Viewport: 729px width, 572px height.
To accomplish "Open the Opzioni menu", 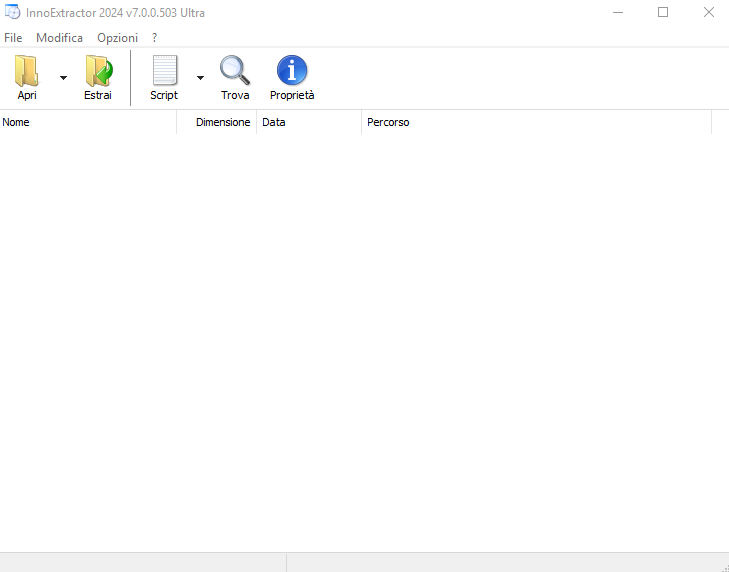I will pyautogui.click(x=118, y=38).
